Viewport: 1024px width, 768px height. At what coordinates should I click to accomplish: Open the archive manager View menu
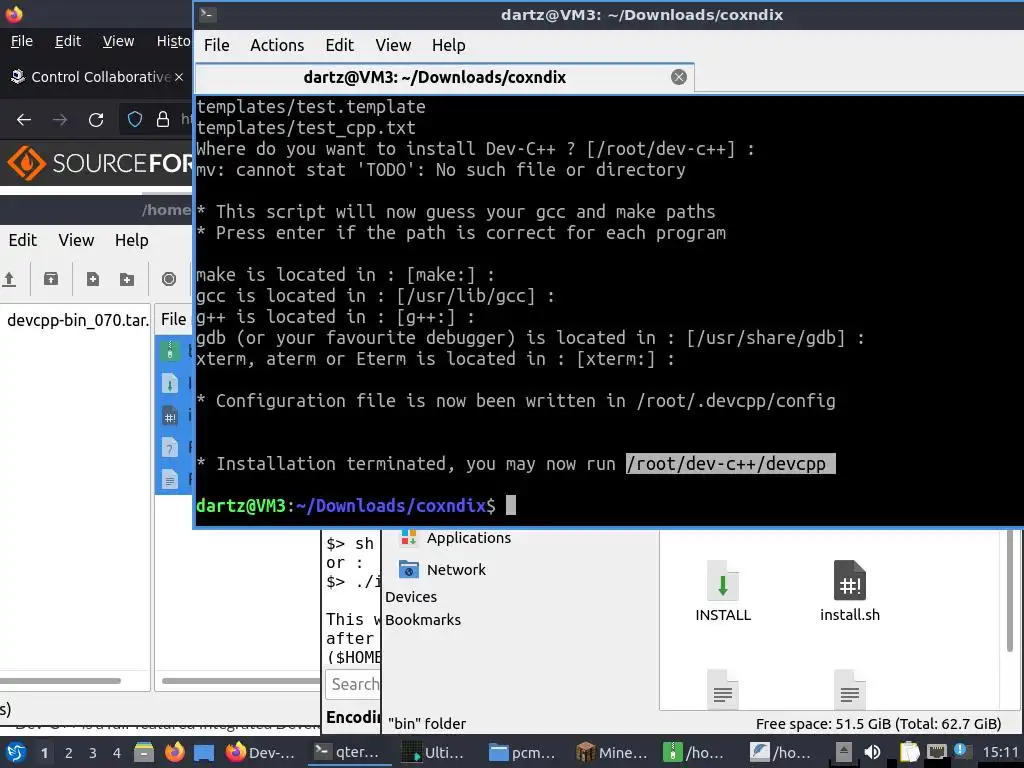click(x=76, y=240)
